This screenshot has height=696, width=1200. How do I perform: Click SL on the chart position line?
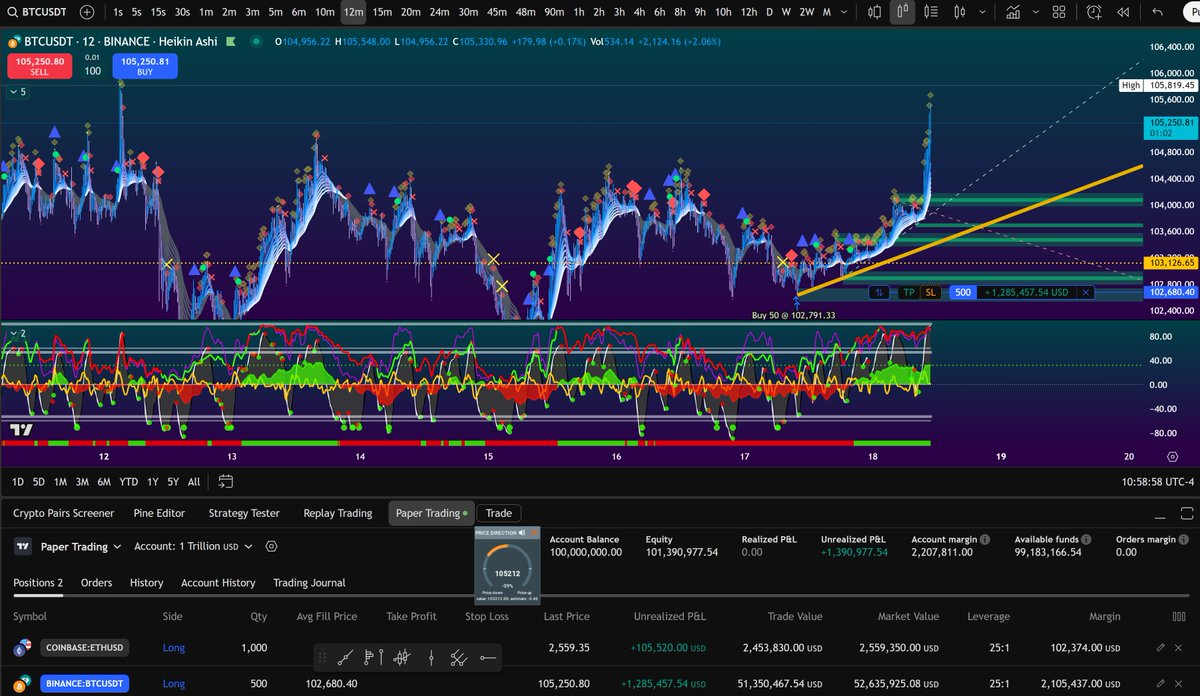click(x=931, y=292)
